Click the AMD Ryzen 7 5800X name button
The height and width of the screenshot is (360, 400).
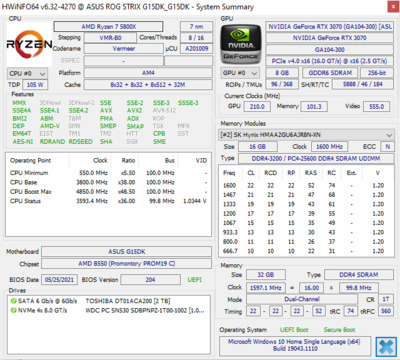tap(108, 27)
